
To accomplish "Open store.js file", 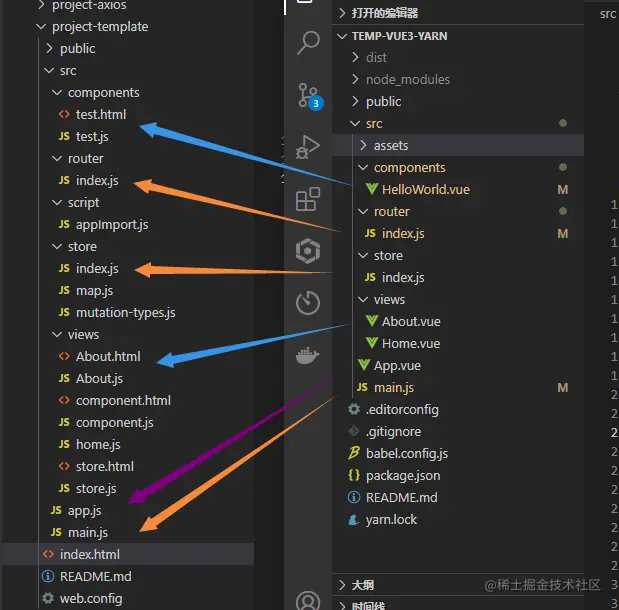I will (96, 488).
